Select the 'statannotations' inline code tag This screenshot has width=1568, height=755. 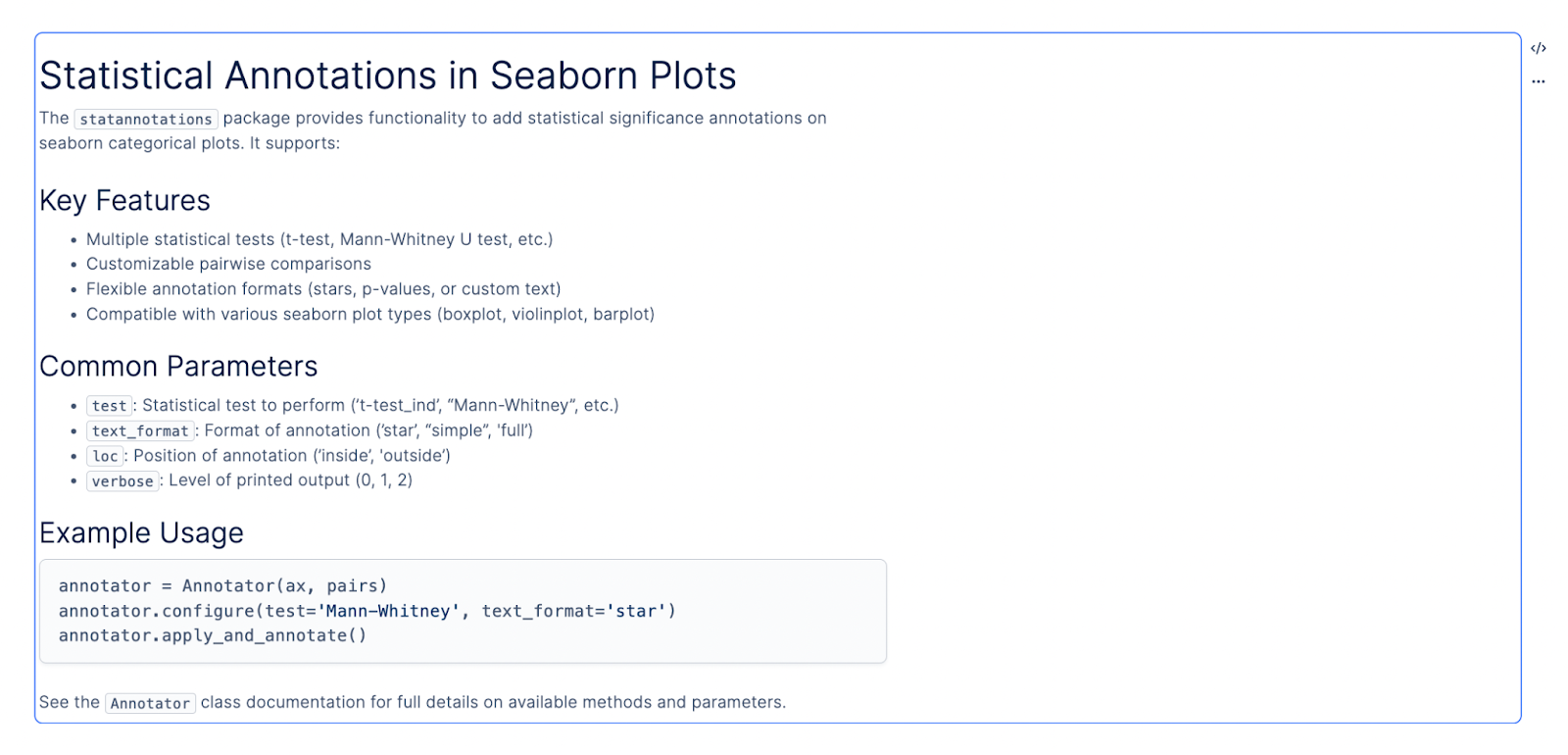(x=146, y=119)
